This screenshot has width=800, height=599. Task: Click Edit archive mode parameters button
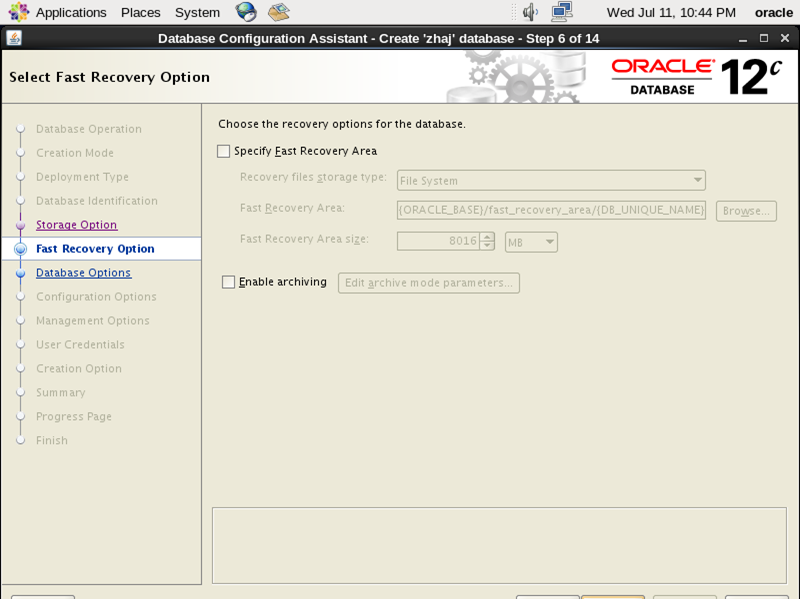[x=429, y=283]
